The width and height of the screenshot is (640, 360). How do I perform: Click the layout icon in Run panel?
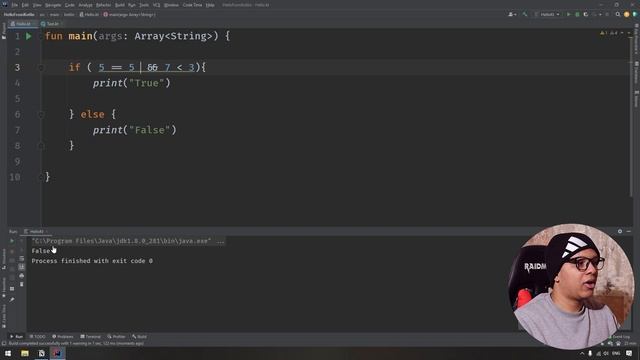12,289
